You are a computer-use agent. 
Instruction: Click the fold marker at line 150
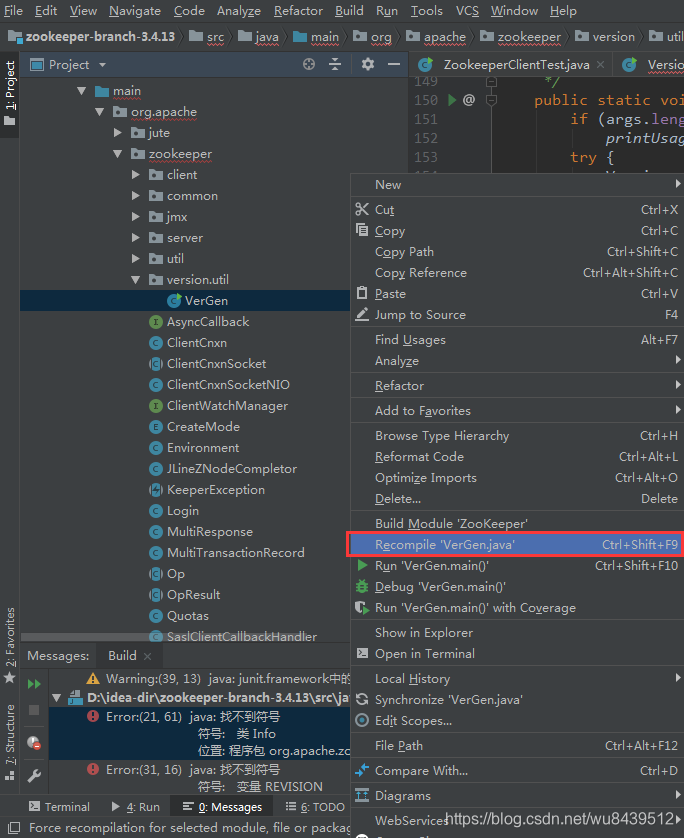coord(492,100)
